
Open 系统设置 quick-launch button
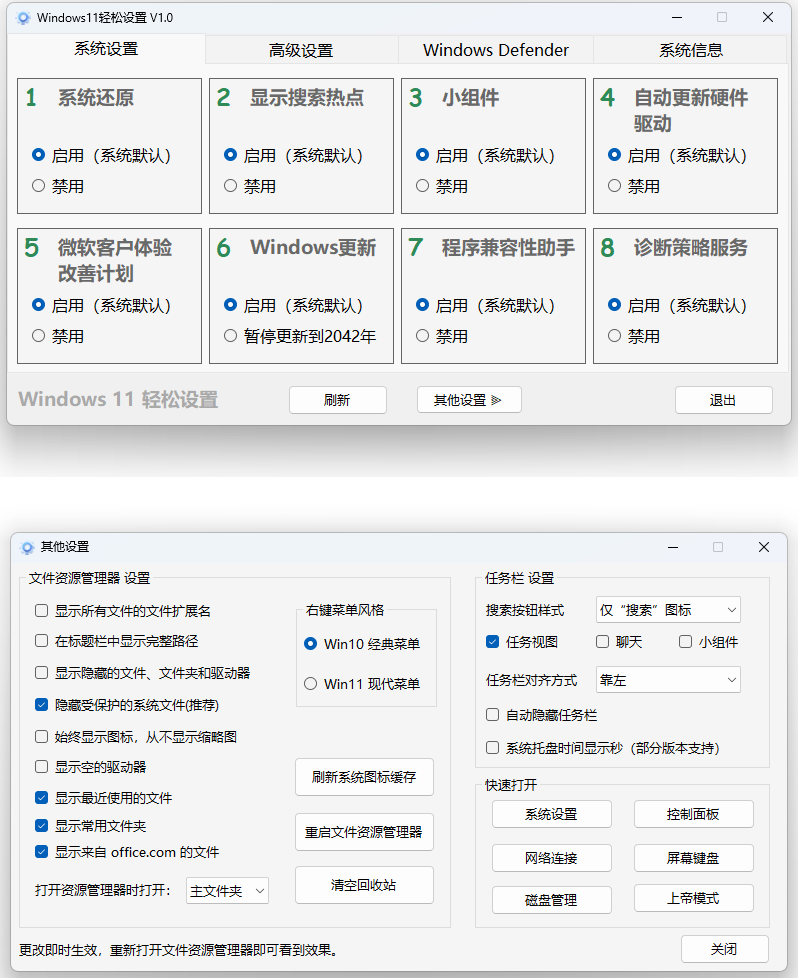552,814
